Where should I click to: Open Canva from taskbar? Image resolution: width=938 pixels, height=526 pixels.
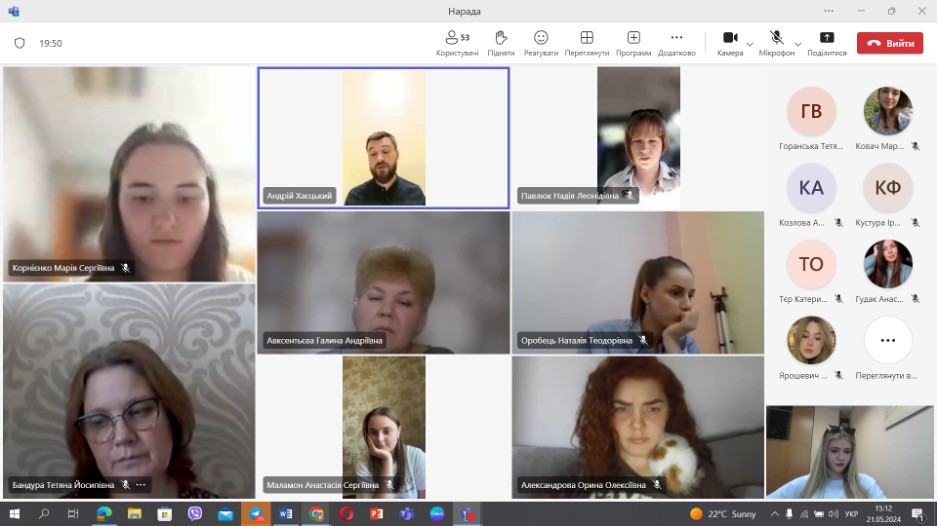click(x=437, y=514)
